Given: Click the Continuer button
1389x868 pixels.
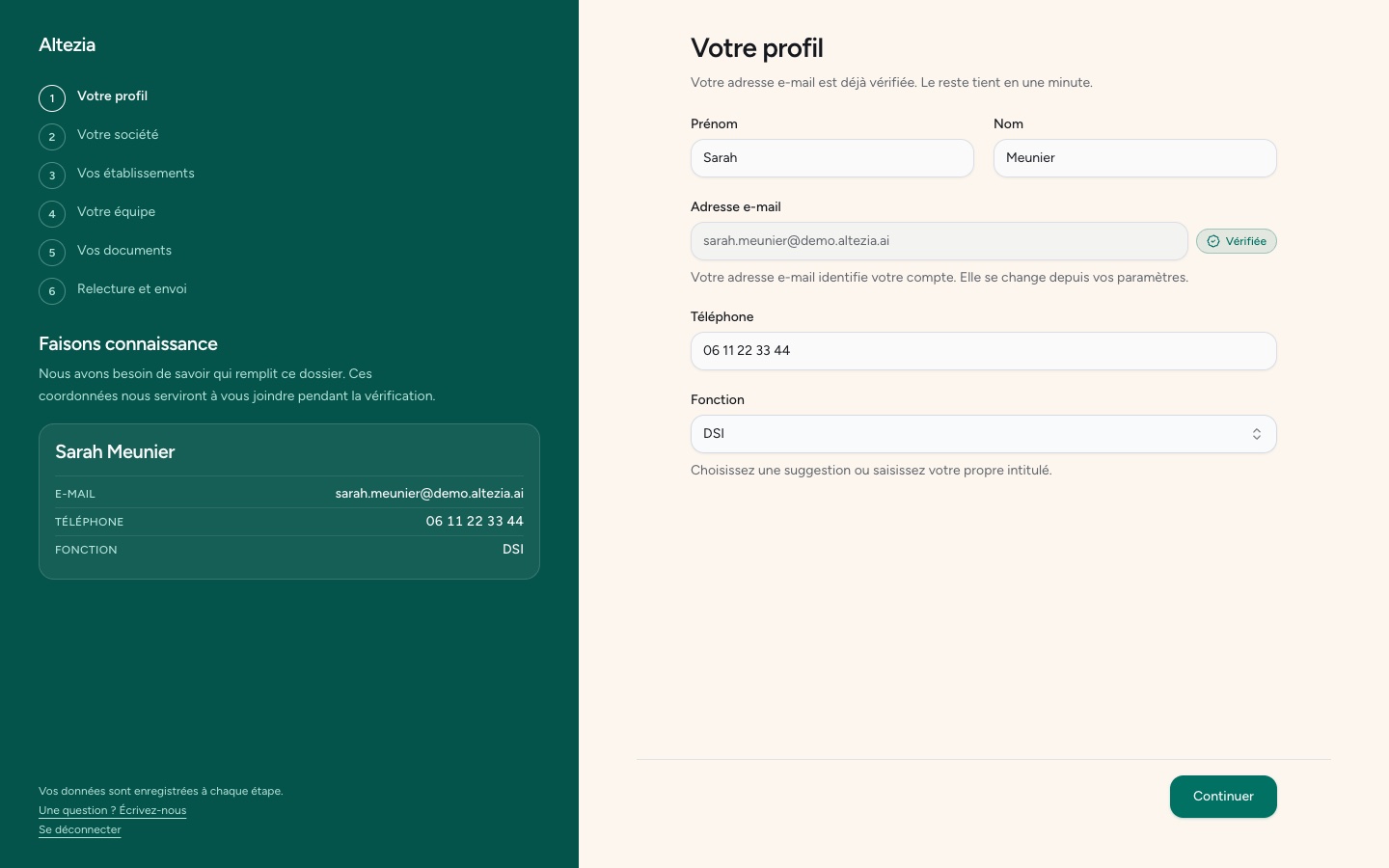Looking at the screenshot, I should pos(1223,797).
